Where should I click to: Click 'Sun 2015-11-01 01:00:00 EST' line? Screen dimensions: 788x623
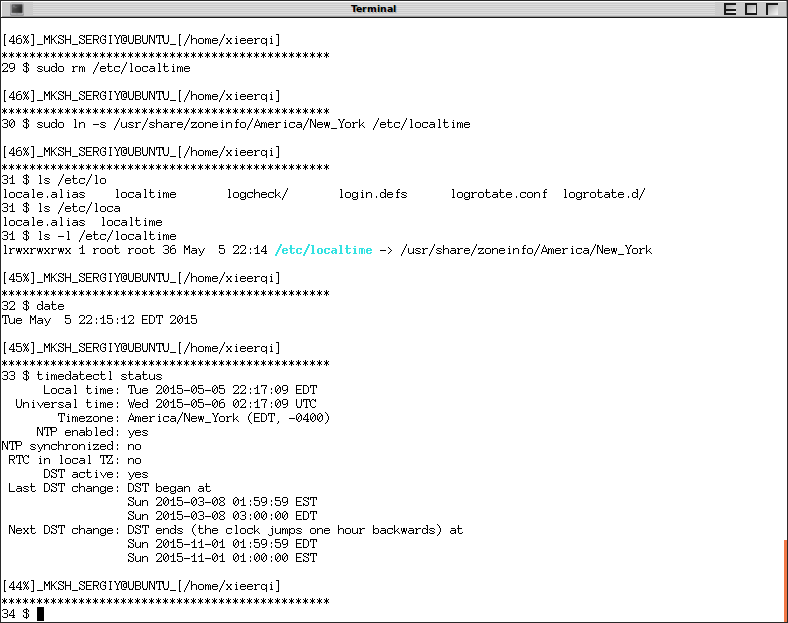click(x=222, y=558)
